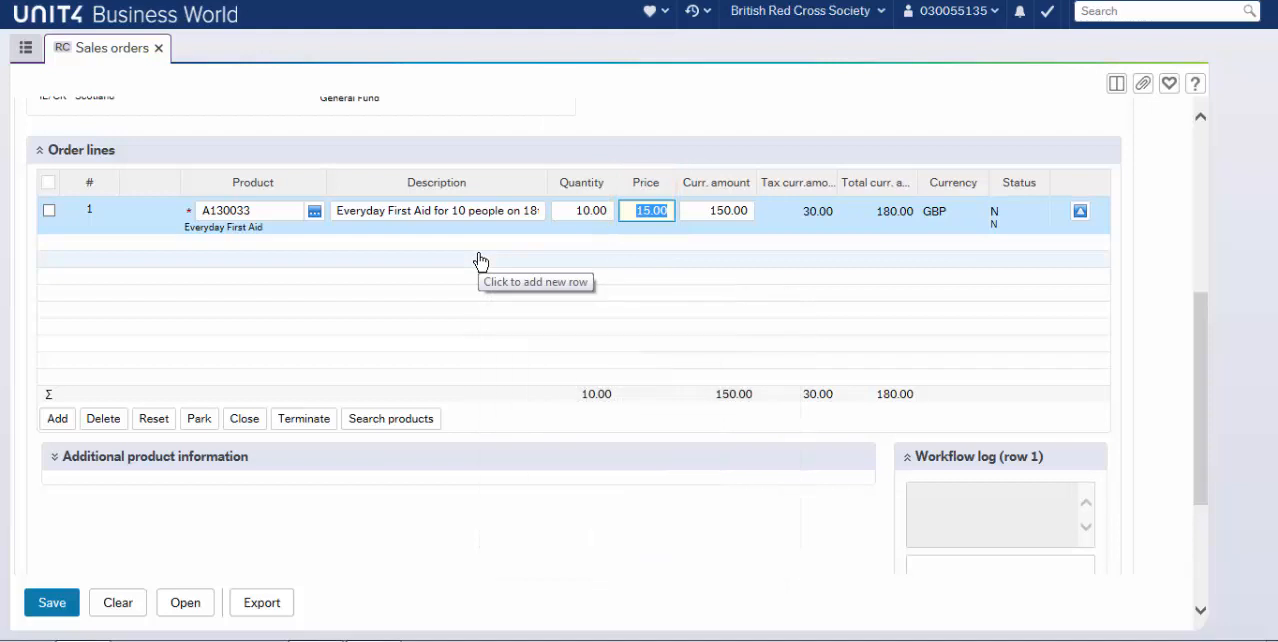The height and width of the screenshot is (642, 1278).
Task: Toggle the split view layout icon
Action: coord(1117,84)
